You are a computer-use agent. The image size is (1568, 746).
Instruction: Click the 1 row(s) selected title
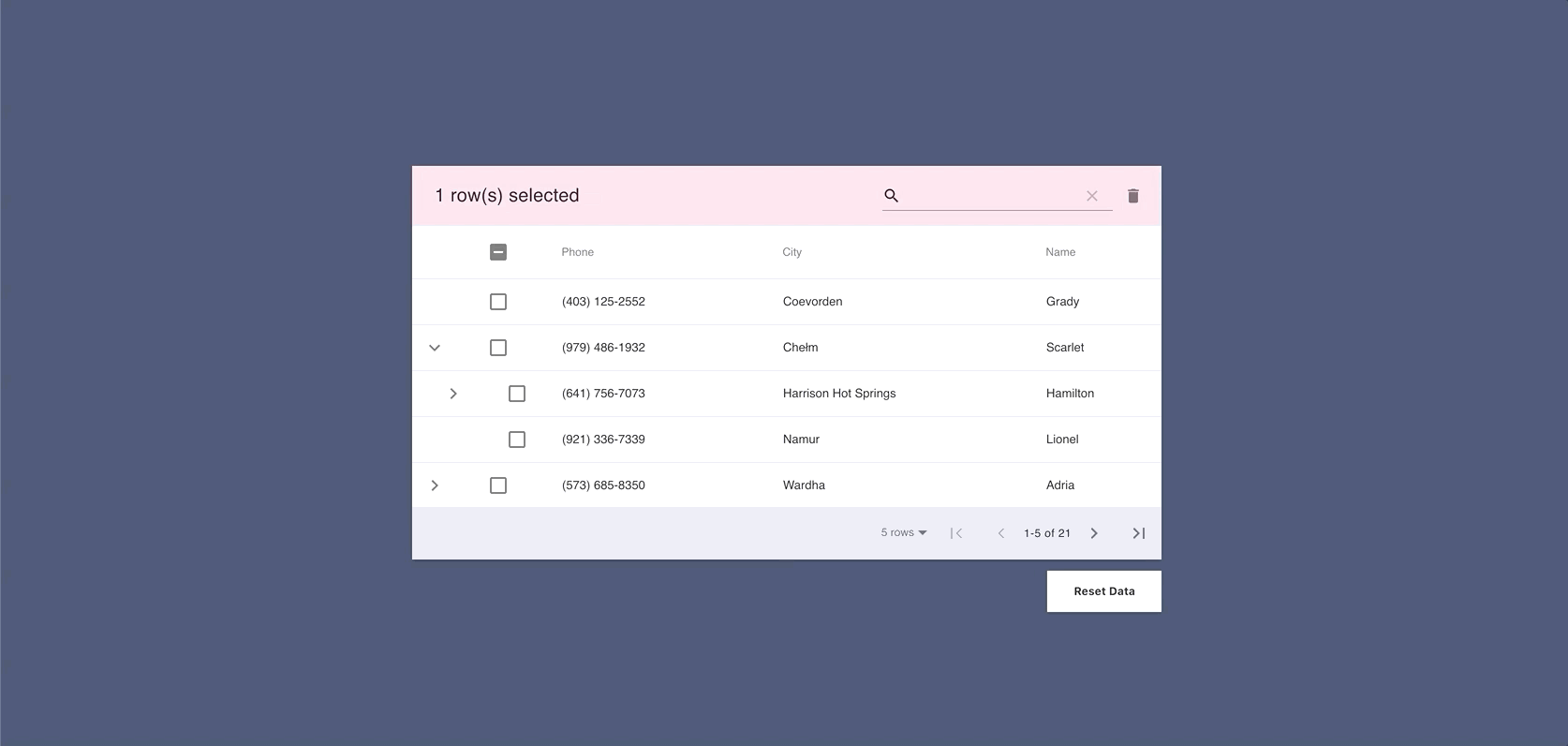pyautogui.click(x=508, y=196)
